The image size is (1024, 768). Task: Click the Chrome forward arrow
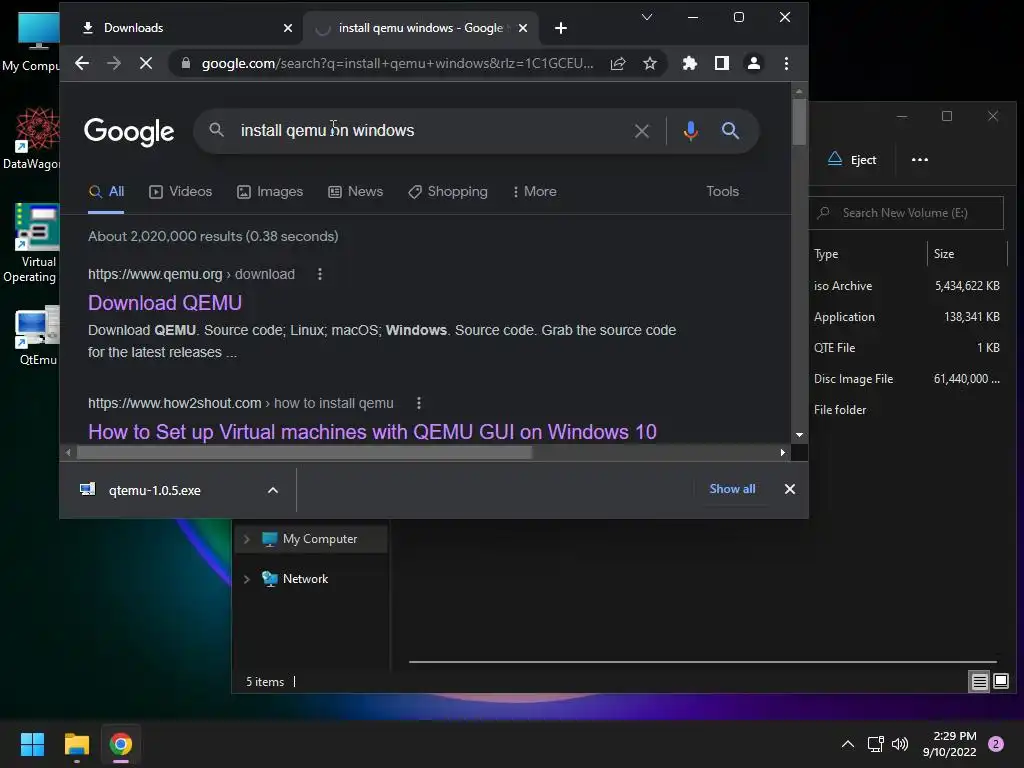(x=114, y=63)
